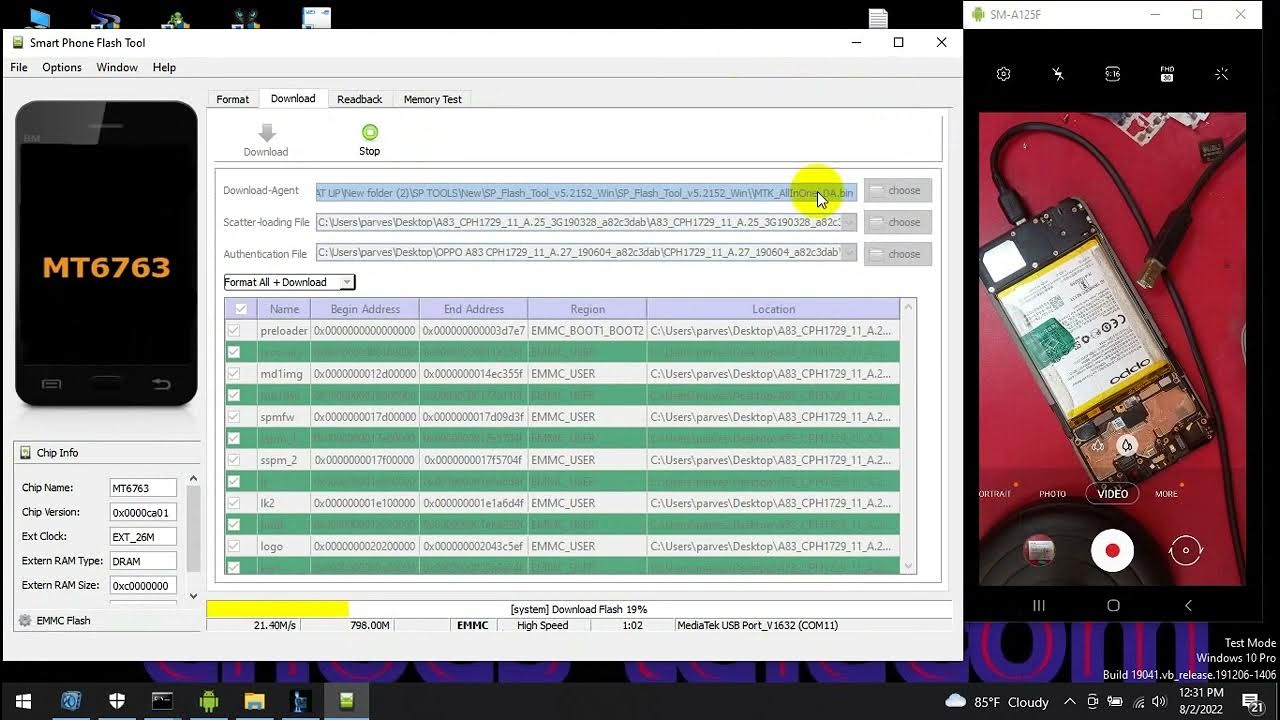The height and width of the screenshot is (720, 1280).
Task: Click the partition table scroll-up arrow
Action: (908, 307)
